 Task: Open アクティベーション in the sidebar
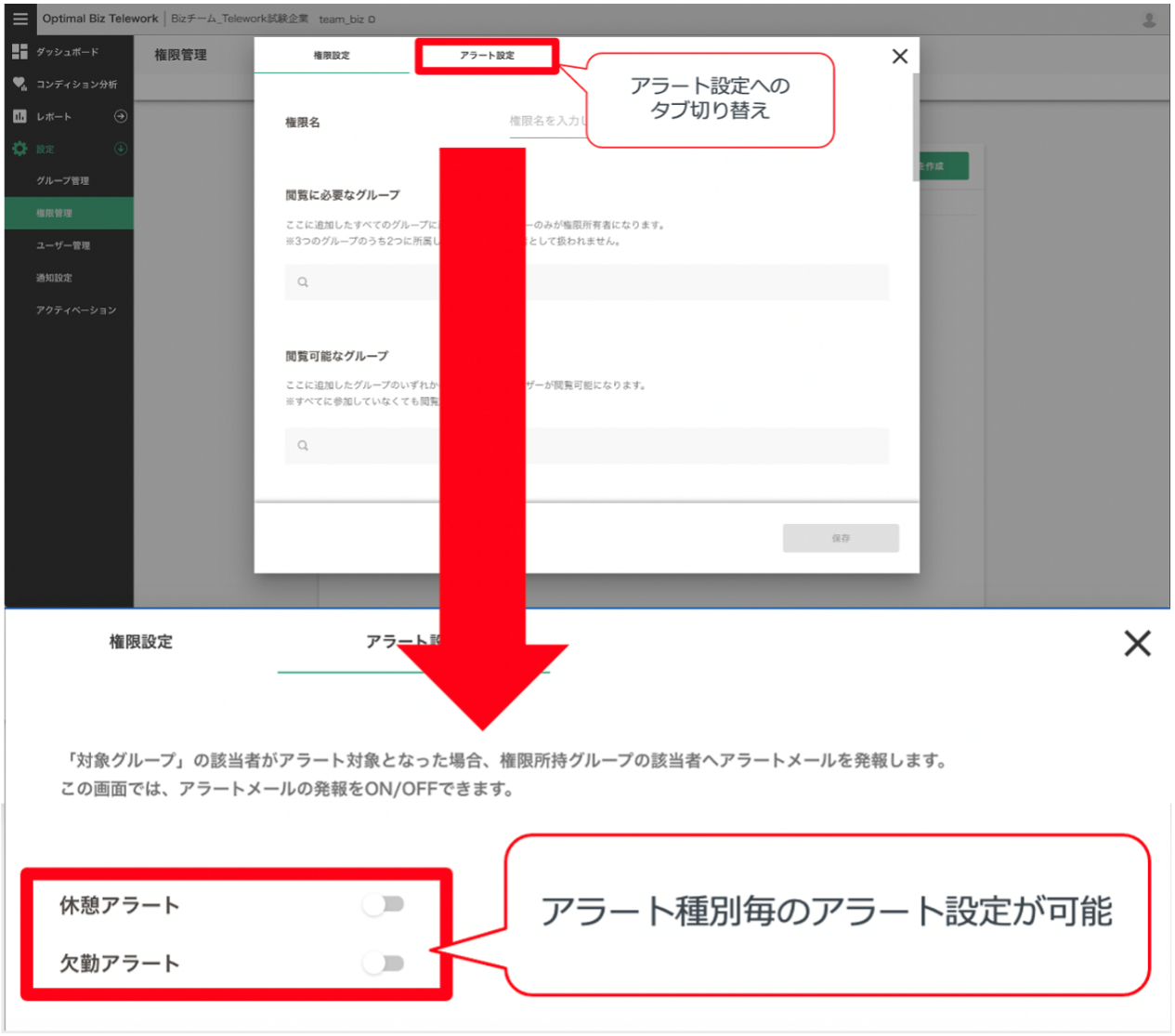69,310
